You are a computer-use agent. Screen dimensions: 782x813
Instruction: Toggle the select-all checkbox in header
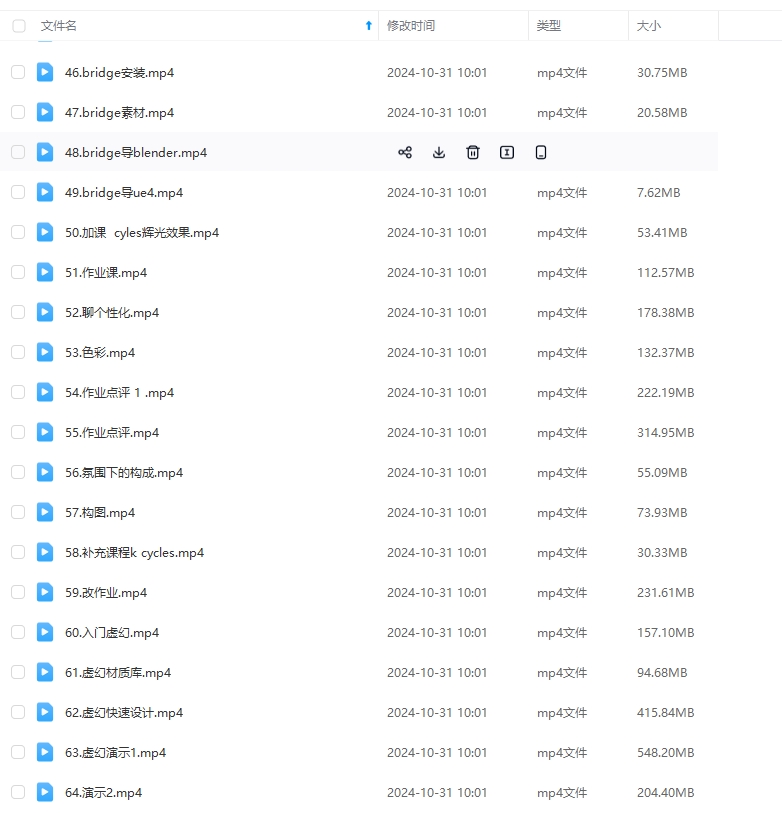[x=18, y=26]
